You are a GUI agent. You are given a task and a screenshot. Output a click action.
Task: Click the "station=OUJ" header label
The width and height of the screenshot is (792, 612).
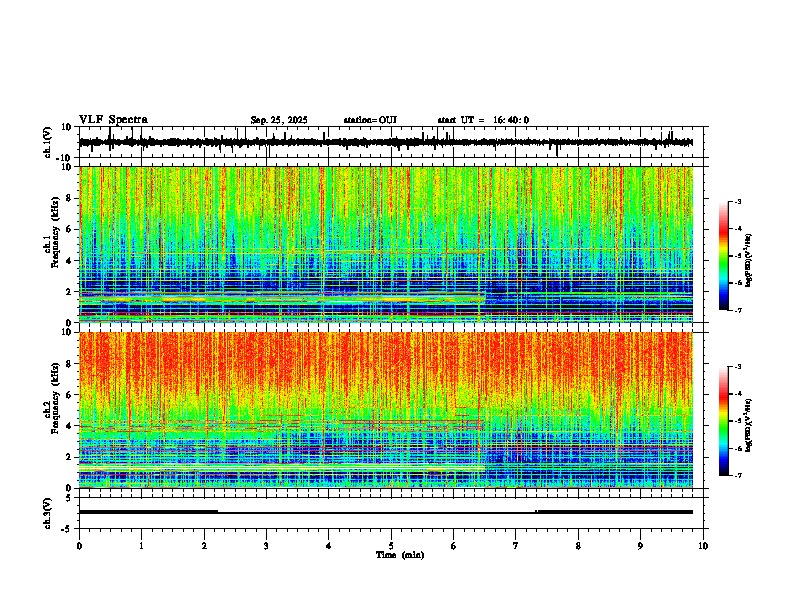(370, 120)
